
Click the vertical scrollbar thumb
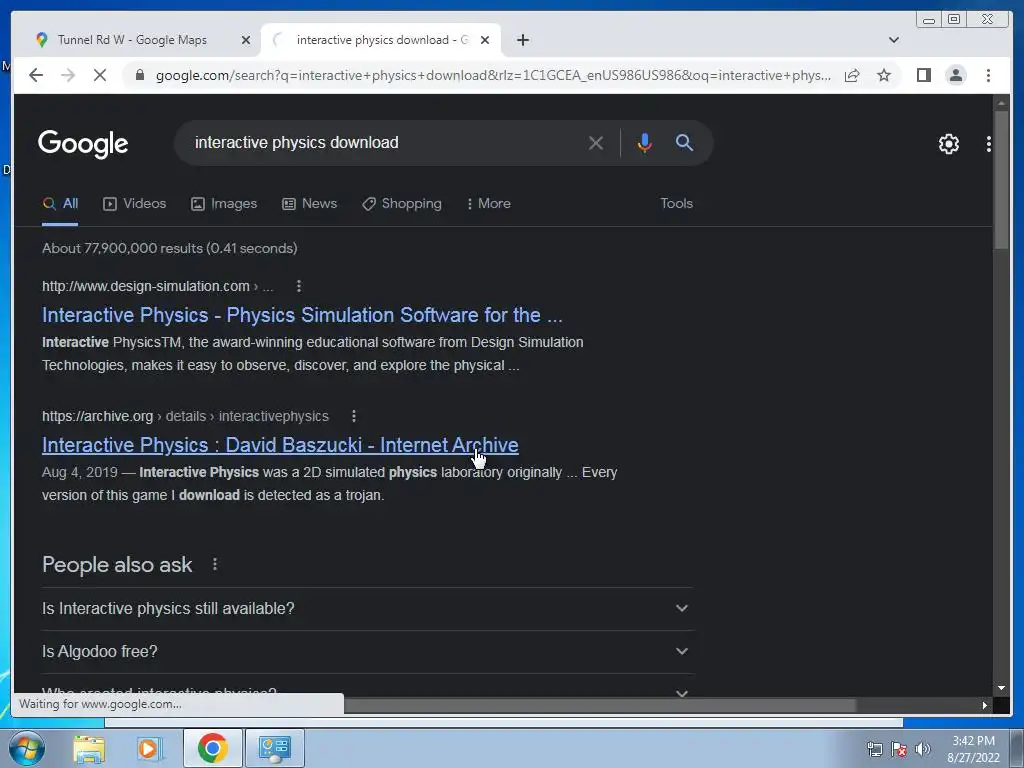coord(1001,180)
